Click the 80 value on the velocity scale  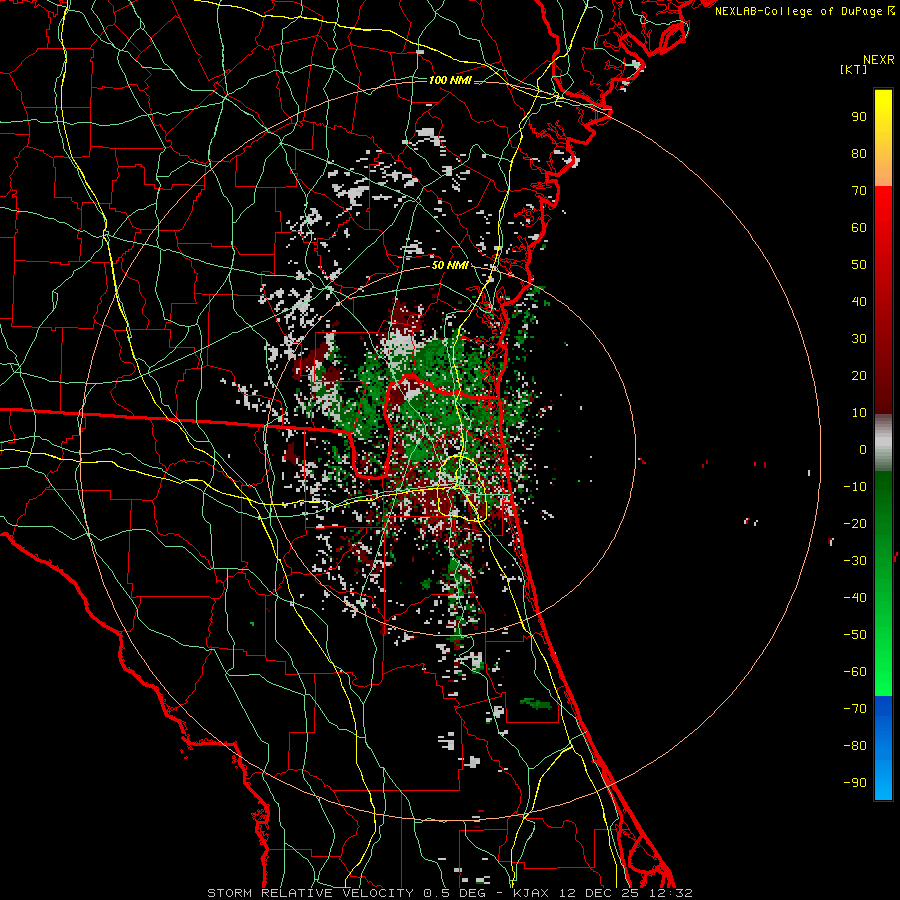pyautogui.click(x=859, y=154)
